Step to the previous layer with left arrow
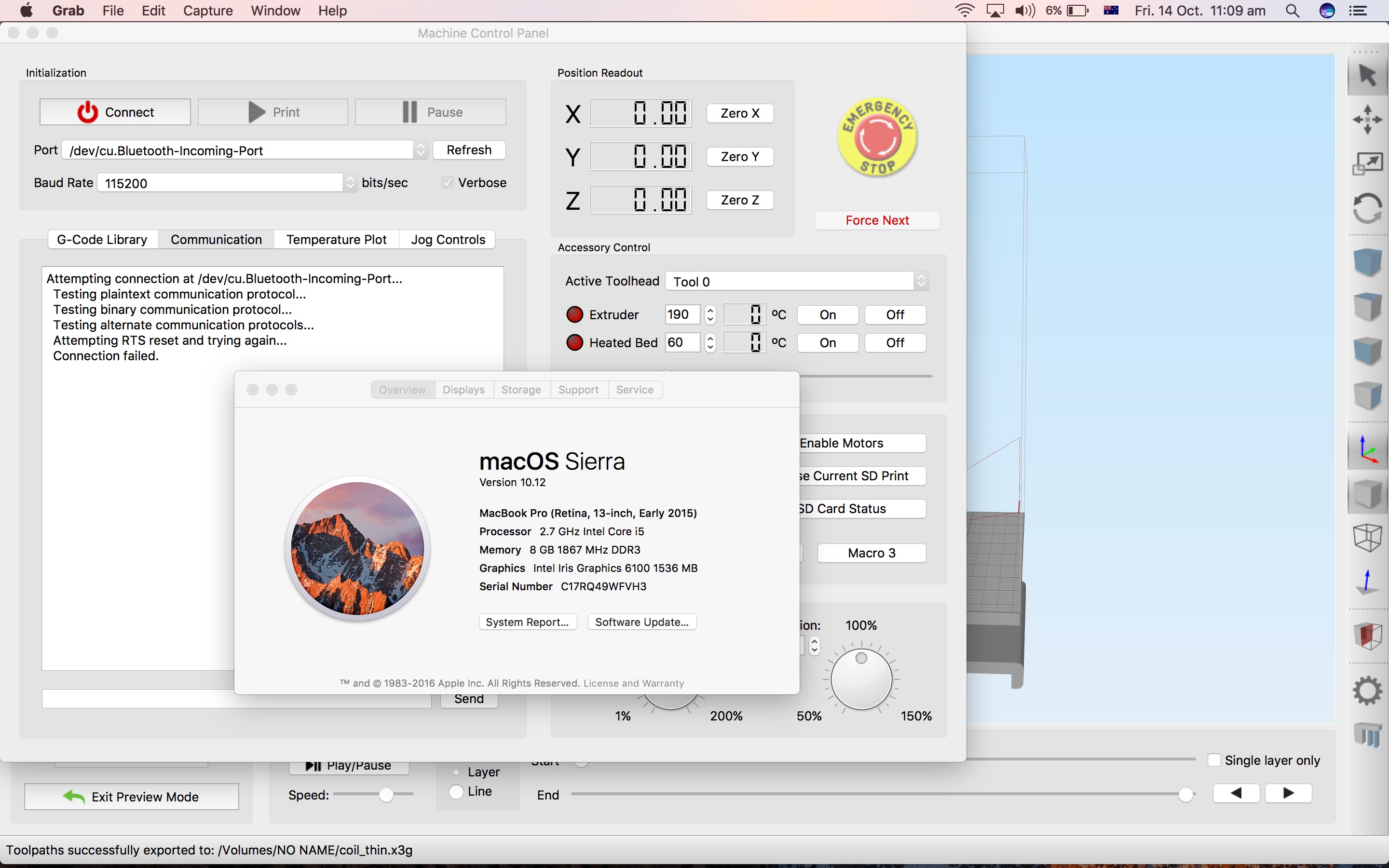Image resolution: width=1389 pixels, height=868 pixels. 1236,793
